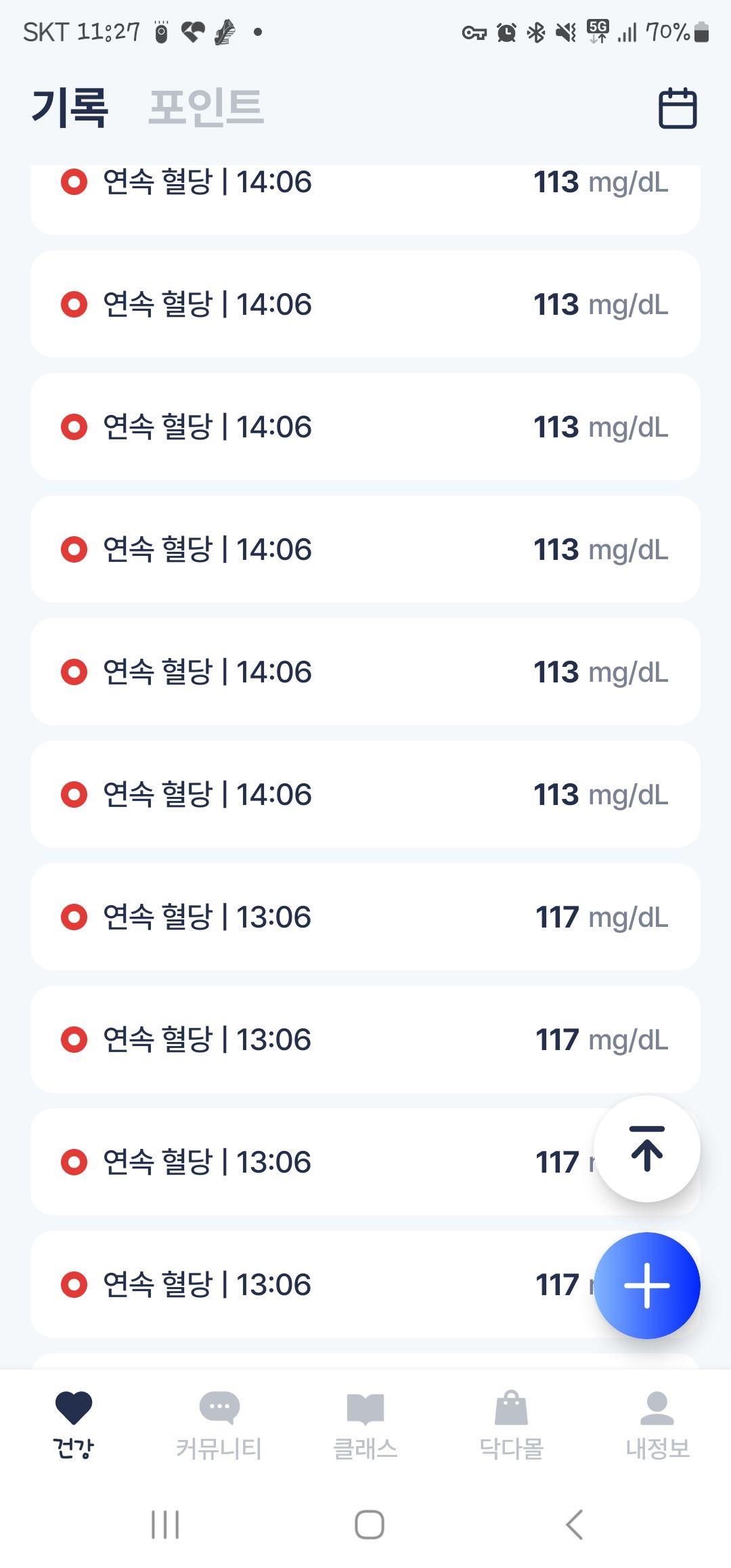This screenshot has height=1568, width=731.
Task: Switch to the 포인트 tab
Action: [x=206, y=107]
